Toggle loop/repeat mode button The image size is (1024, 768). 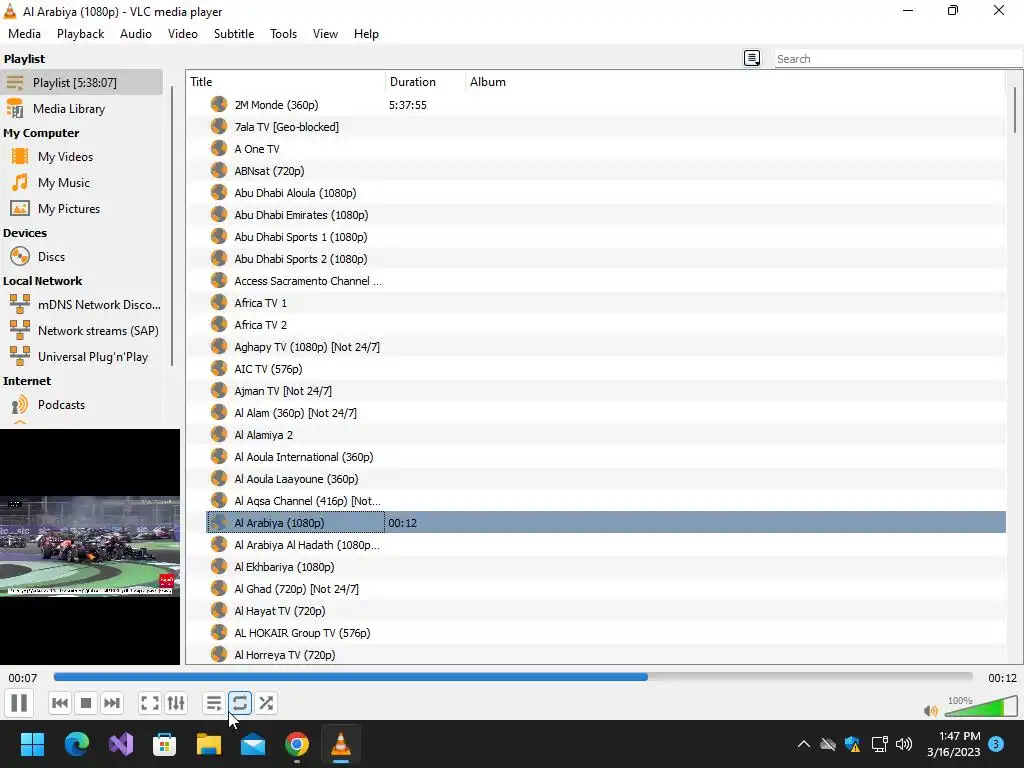coord(240,703)
